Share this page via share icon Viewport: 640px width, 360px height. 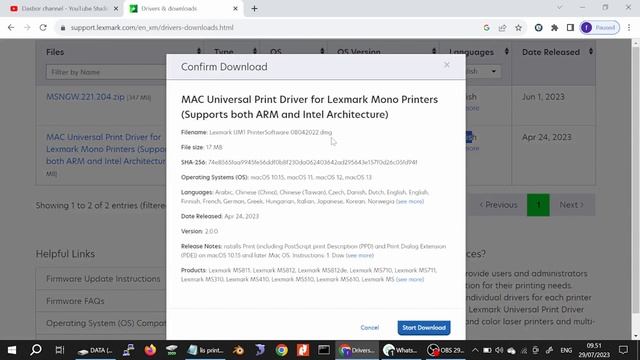click(x=502, y=28)
